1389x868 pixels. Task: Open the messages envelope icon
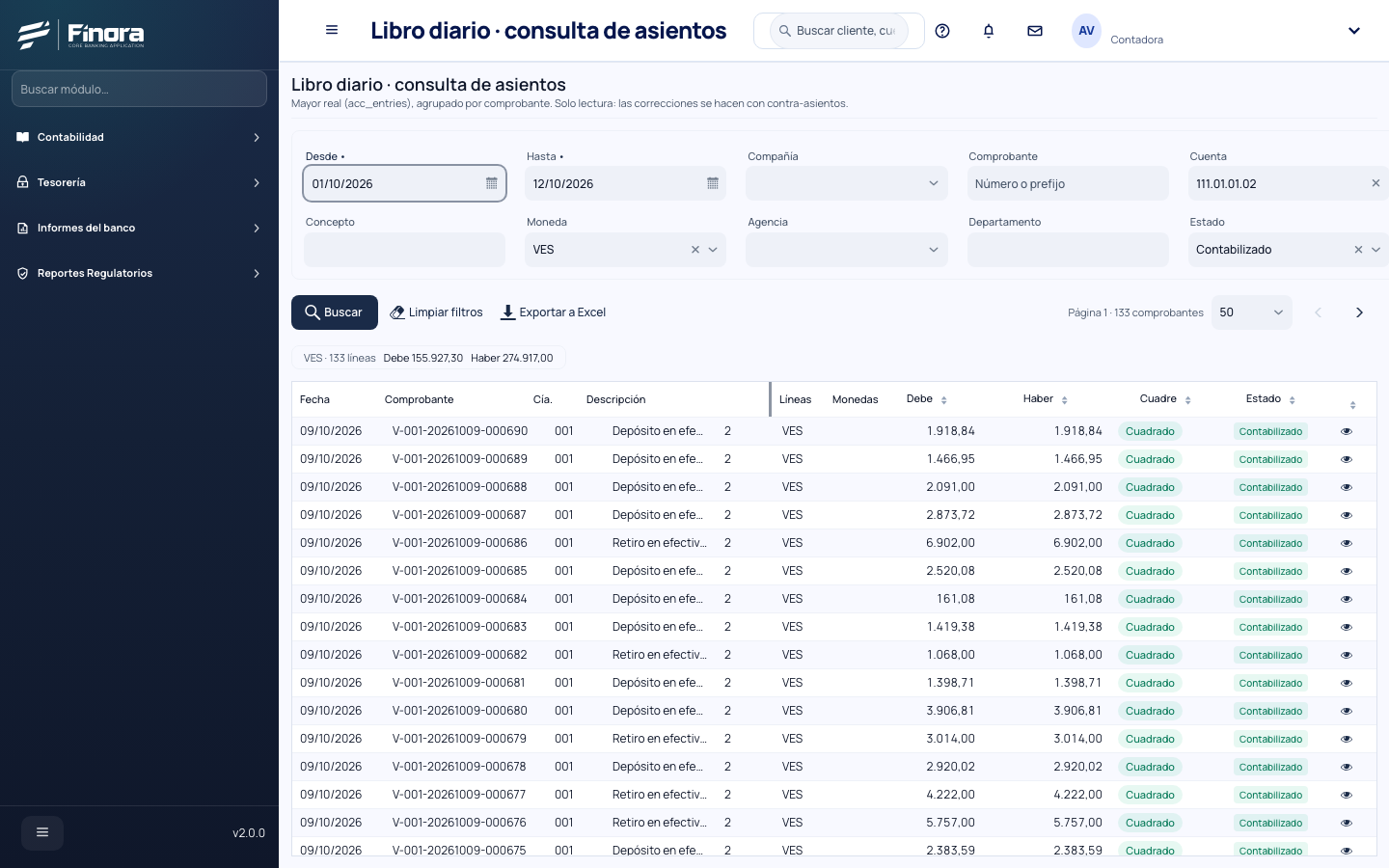tap(1035, 31)
